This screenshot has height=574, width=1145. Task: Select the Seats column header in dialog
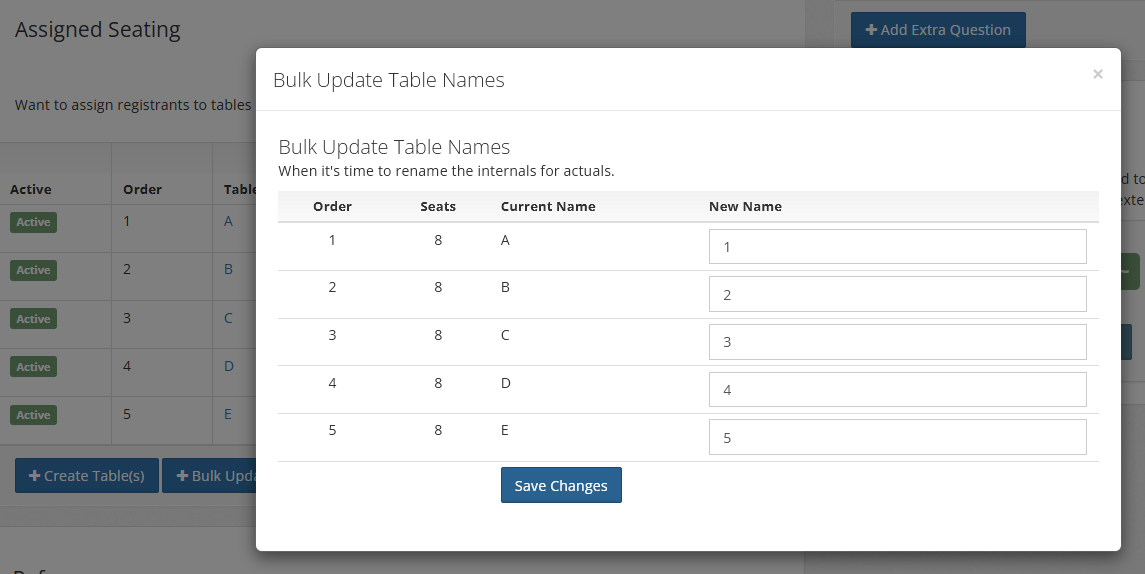pos(438,207)
